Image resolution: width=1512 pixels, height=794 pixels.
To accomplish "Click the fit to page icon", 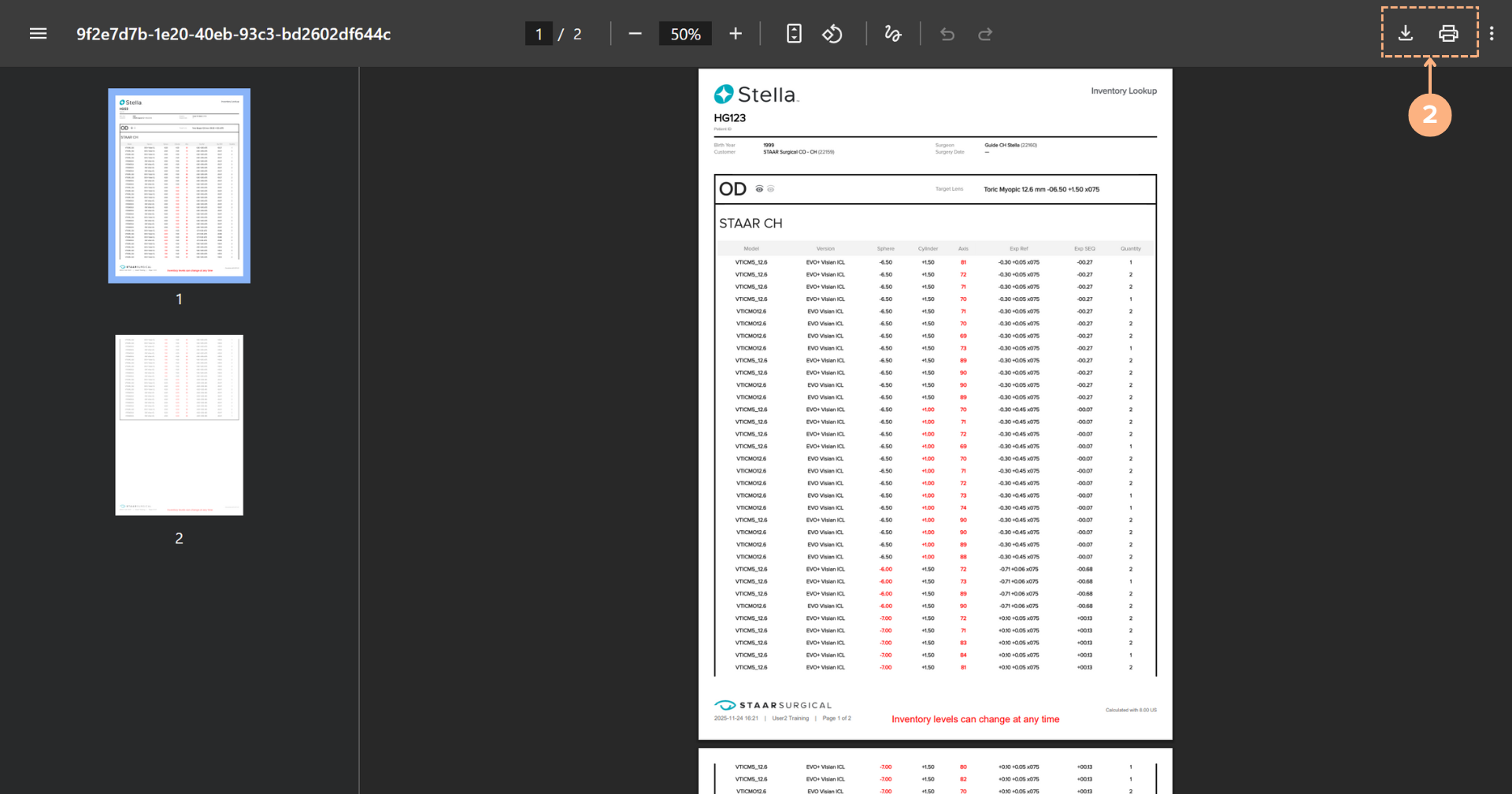I will point(794,34).
